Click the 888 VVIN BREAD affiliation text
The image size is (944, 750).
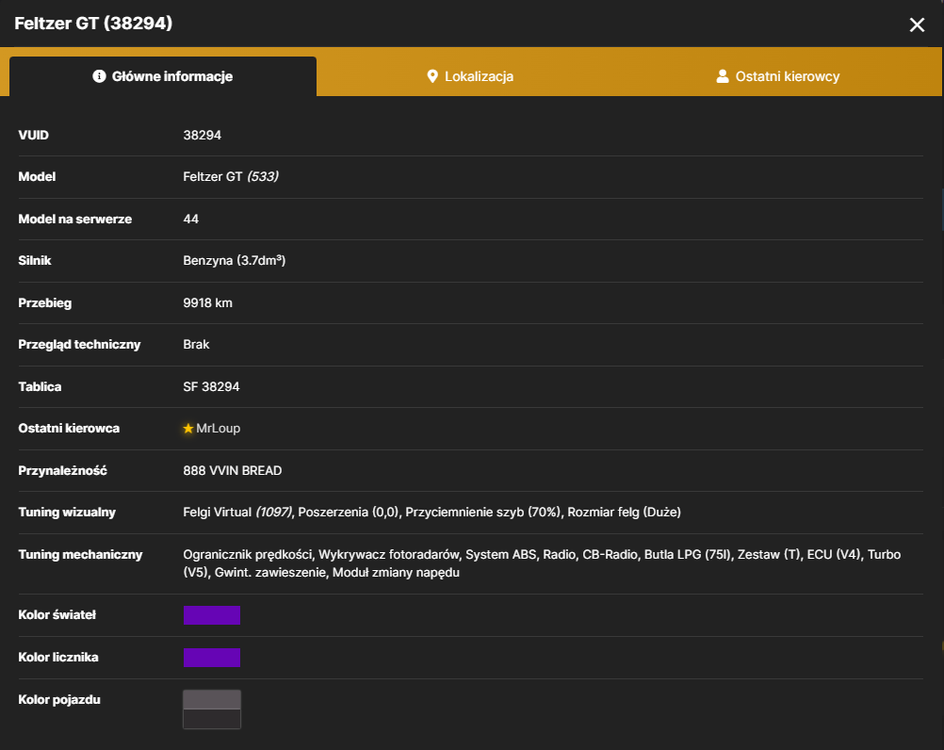point(232,471)
